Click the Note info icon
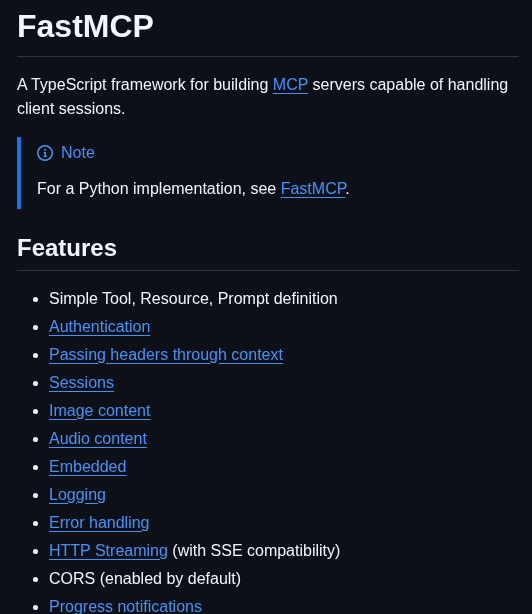The image size is (532, 614). coord(45,153)
